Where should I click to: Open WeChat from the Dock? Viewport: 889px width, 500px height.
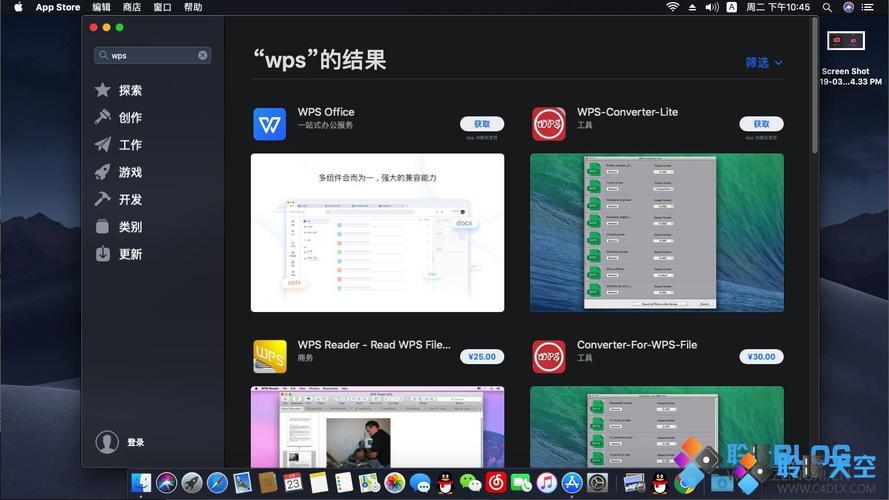[x=471, y=483]
